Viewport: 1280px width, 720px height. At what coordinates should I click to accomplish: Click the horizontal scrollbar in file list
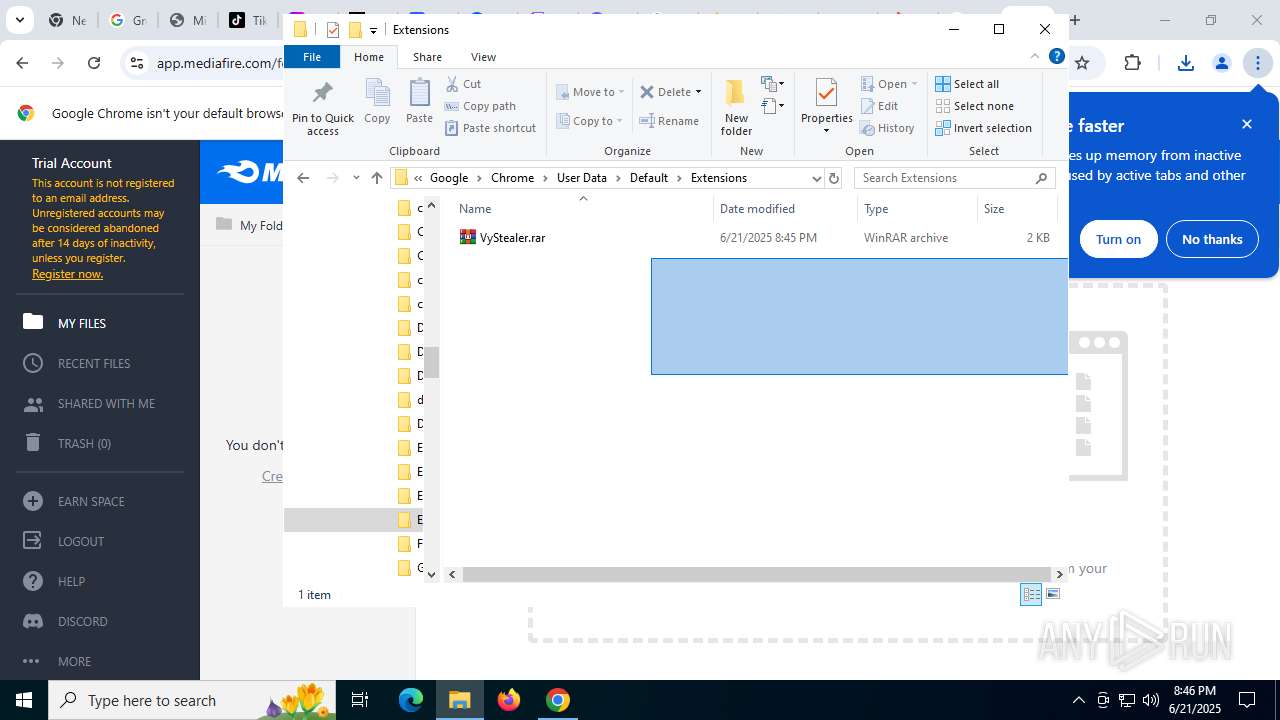(x=757, y=574)
